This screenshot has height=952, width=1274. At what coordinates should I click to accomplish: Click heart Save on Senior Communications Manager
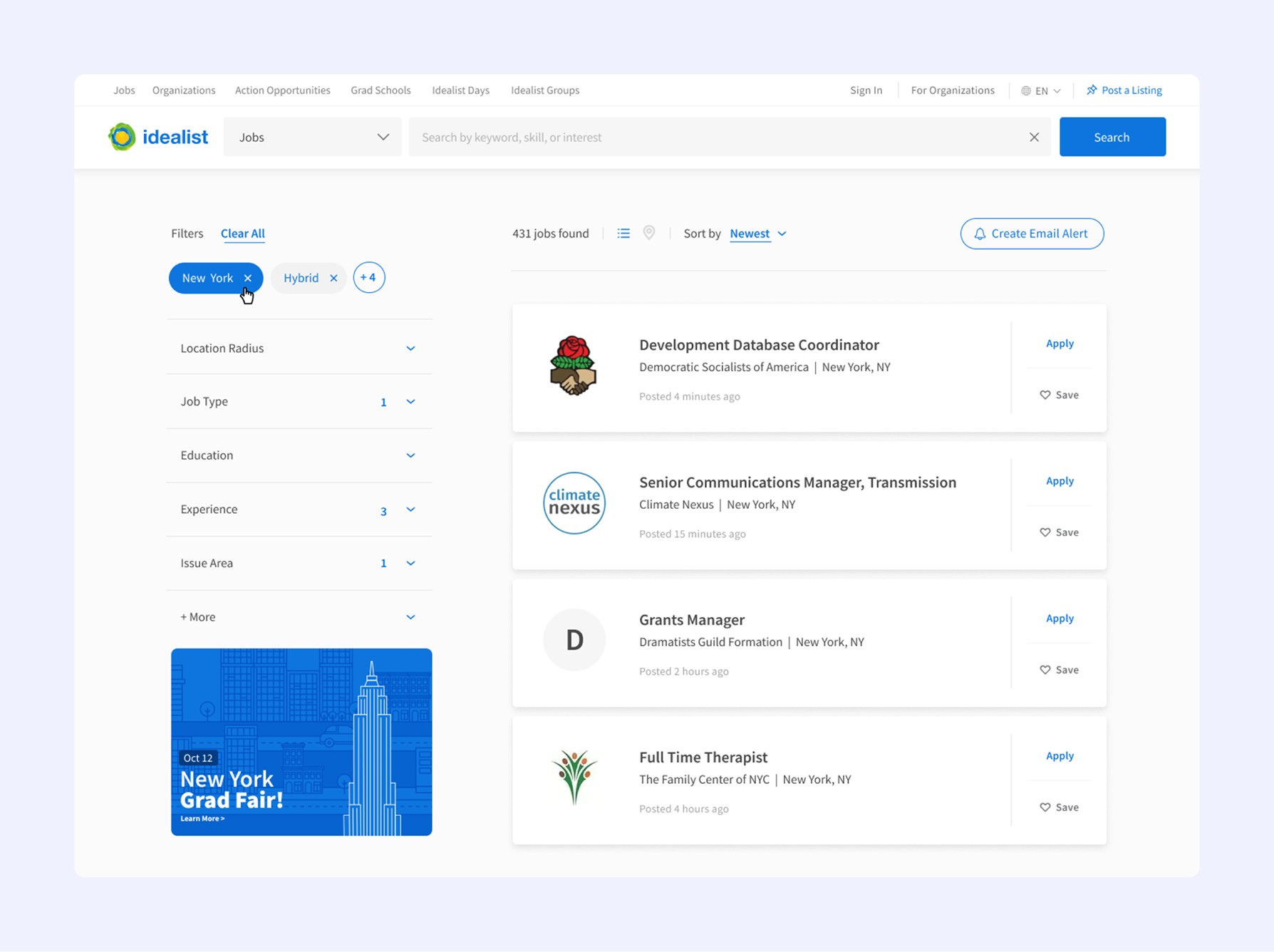click(x=1060, y=532)
